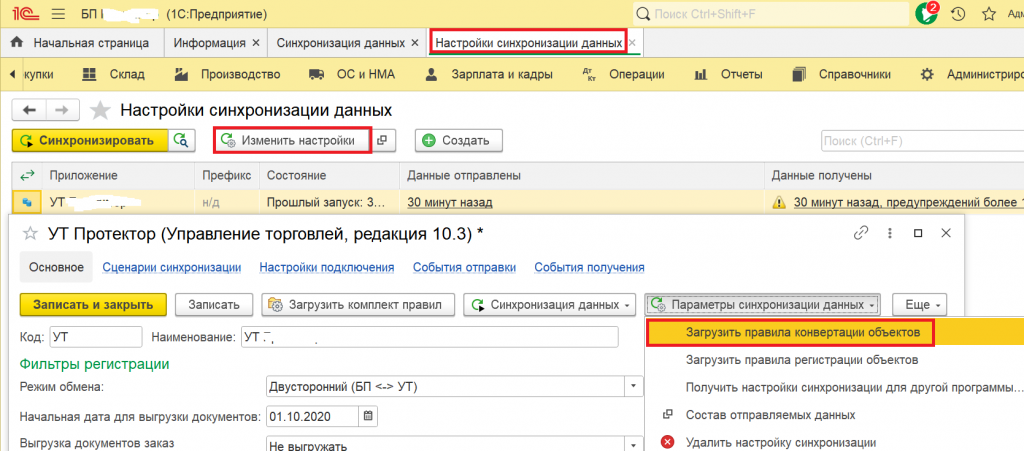The width and height of the screenshot is (1024, 451).
Task: Click the Изменить настройки button
Action: click(x=293, y=140)
